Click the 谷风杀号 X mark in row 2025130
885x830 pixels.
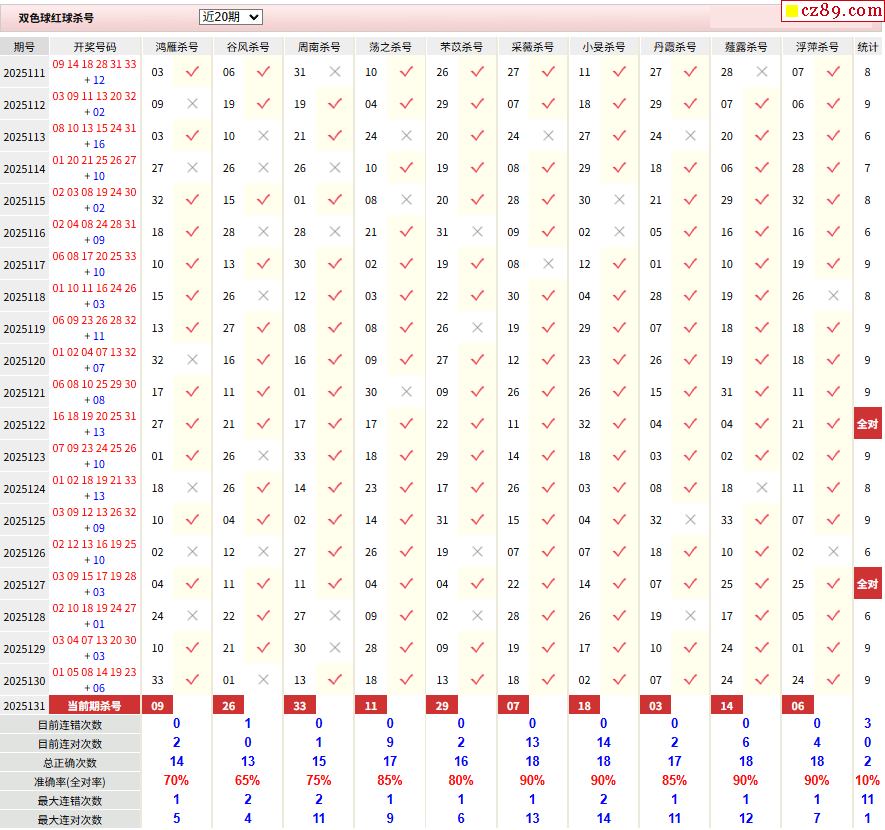[264, 680]
